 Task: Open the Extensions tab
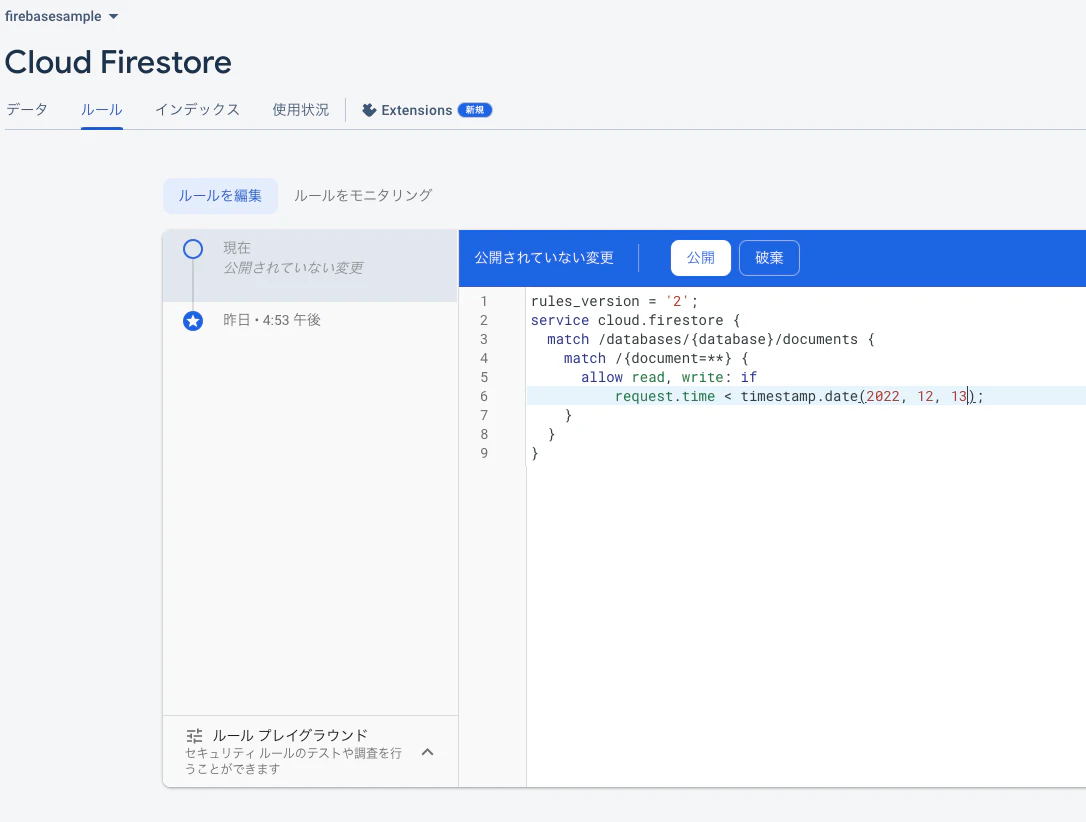coord(427,110)
